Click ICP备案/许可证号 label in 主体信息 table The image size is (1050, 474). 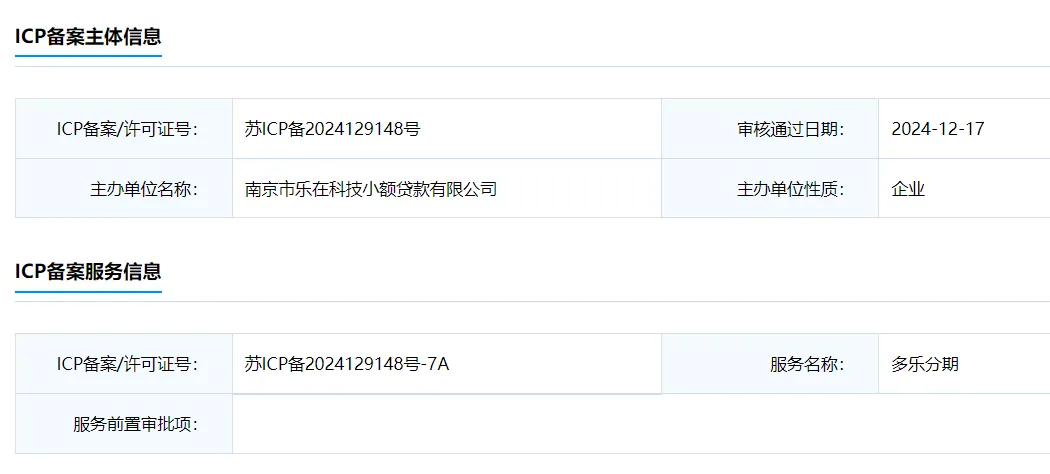[x=127, y=129]
